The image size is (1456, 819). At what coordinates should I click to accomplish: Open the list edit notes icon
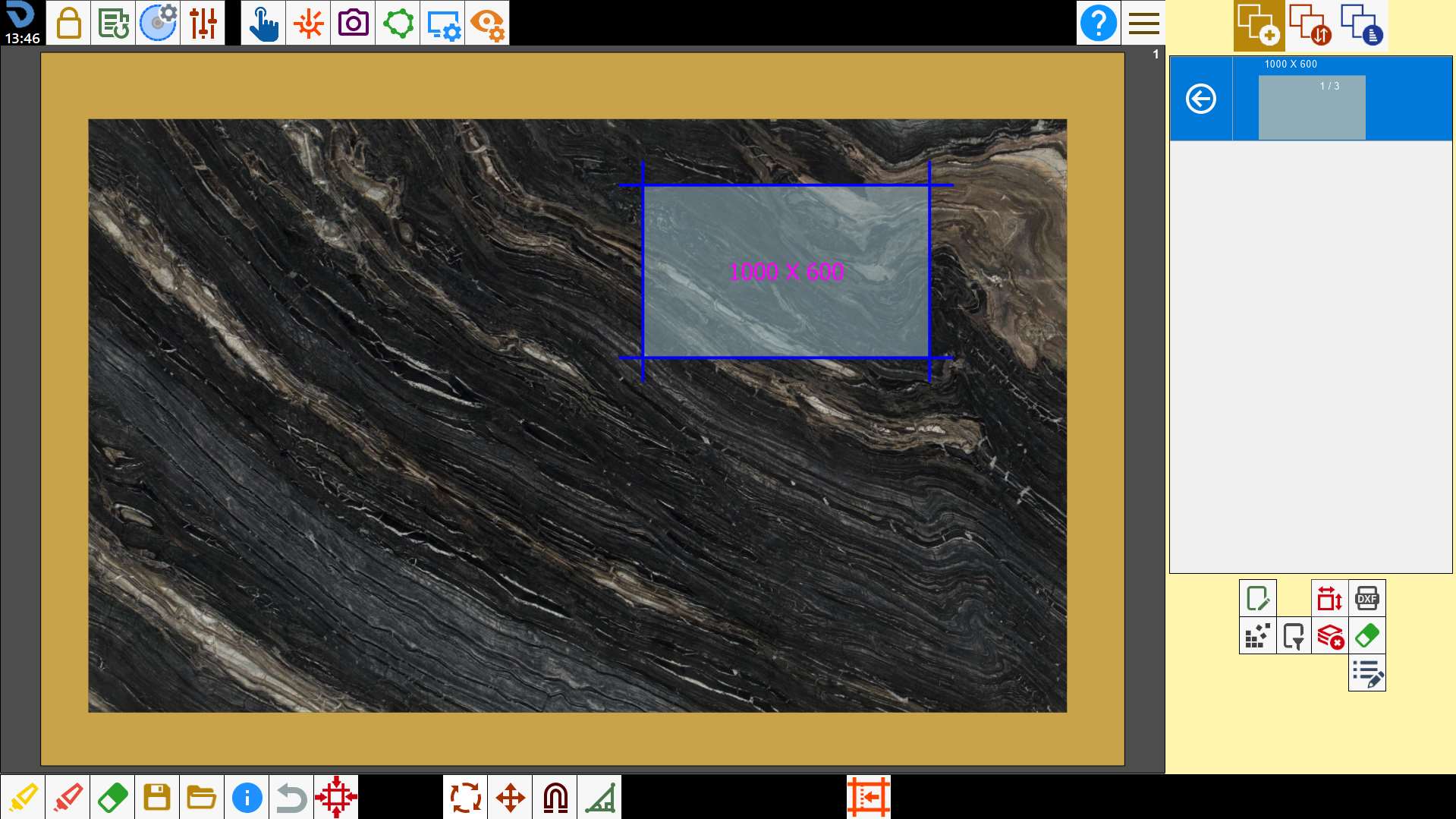click(1366, 673)
